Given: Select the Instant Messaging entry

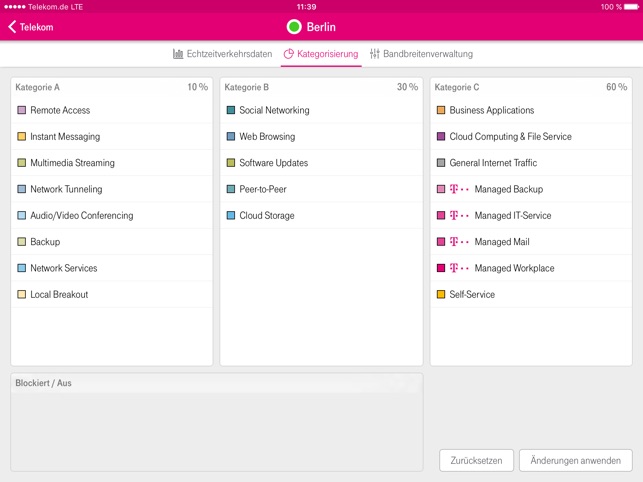Looking at the screenshot, I should pos(65,137).
